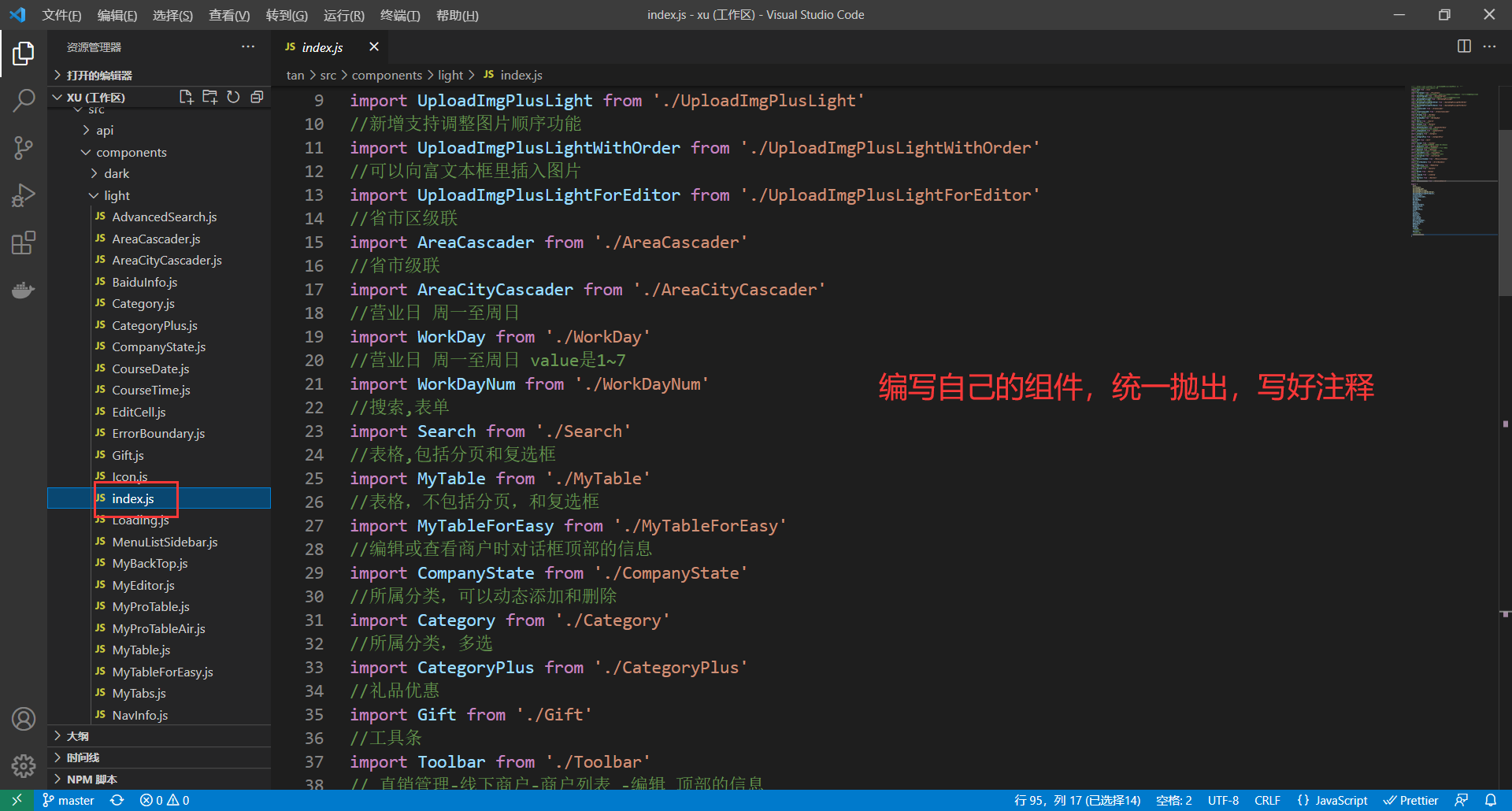Image resolution: width=1512 pixels, height=811 pixels.
Task: Synchronize changes via status bar icon
Action: 117,800
